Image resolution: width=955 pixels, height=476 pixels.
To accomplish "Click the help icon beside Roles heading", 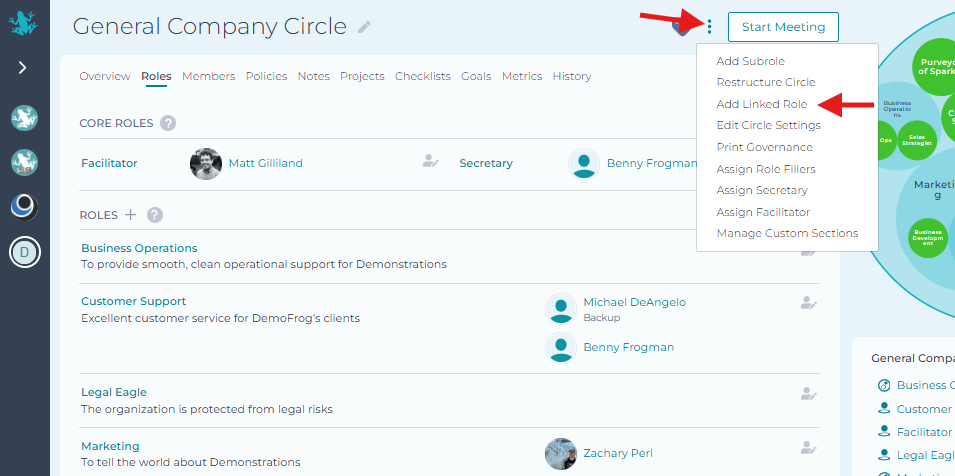I will [155, 215].
